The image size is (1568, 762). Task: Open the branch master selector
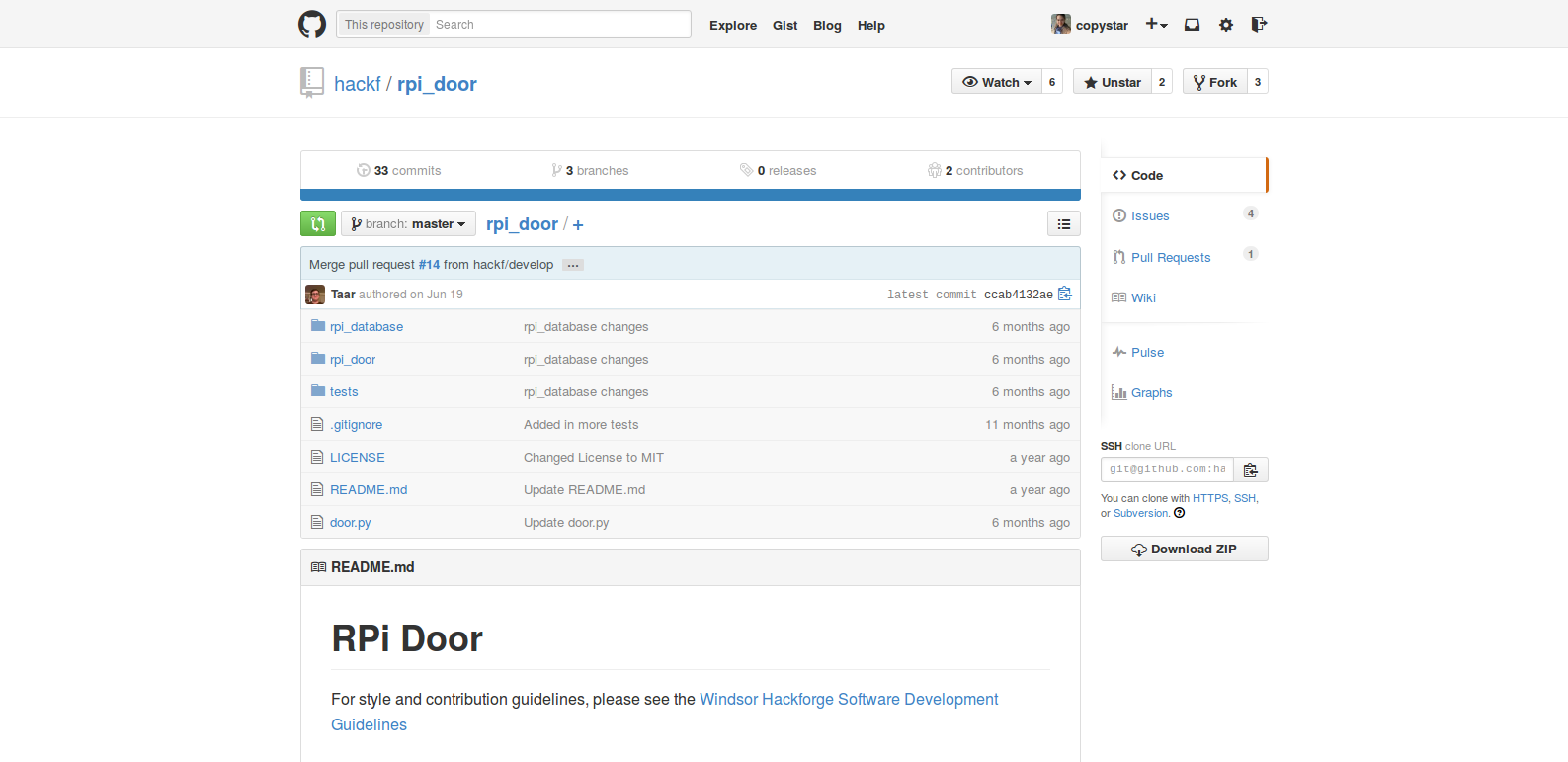408,223
